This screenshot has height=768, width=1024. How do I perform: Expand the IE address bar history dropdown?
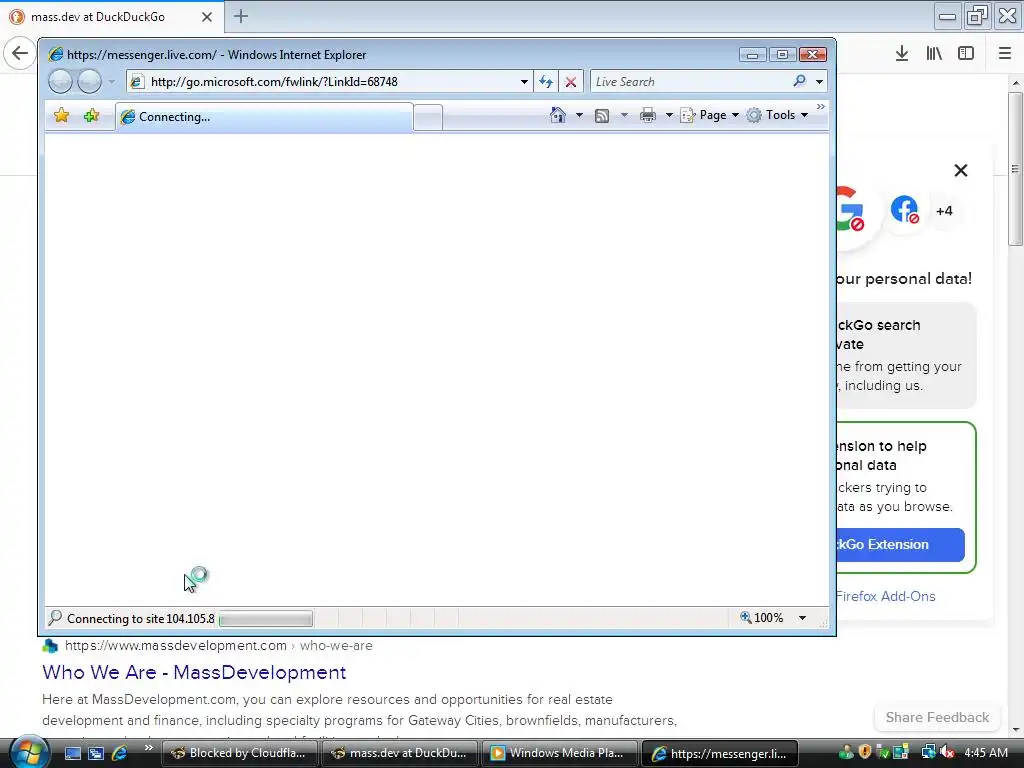click(524, 82)
